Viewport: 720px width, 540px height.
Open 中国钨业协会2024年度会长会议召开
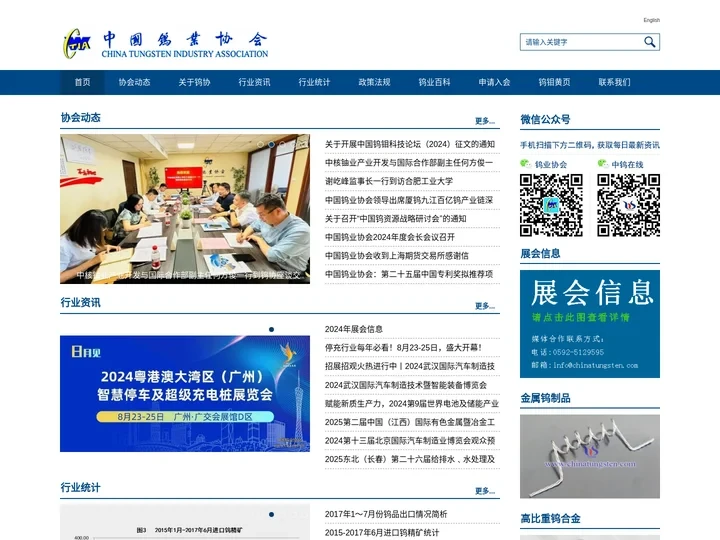point(390,237)
